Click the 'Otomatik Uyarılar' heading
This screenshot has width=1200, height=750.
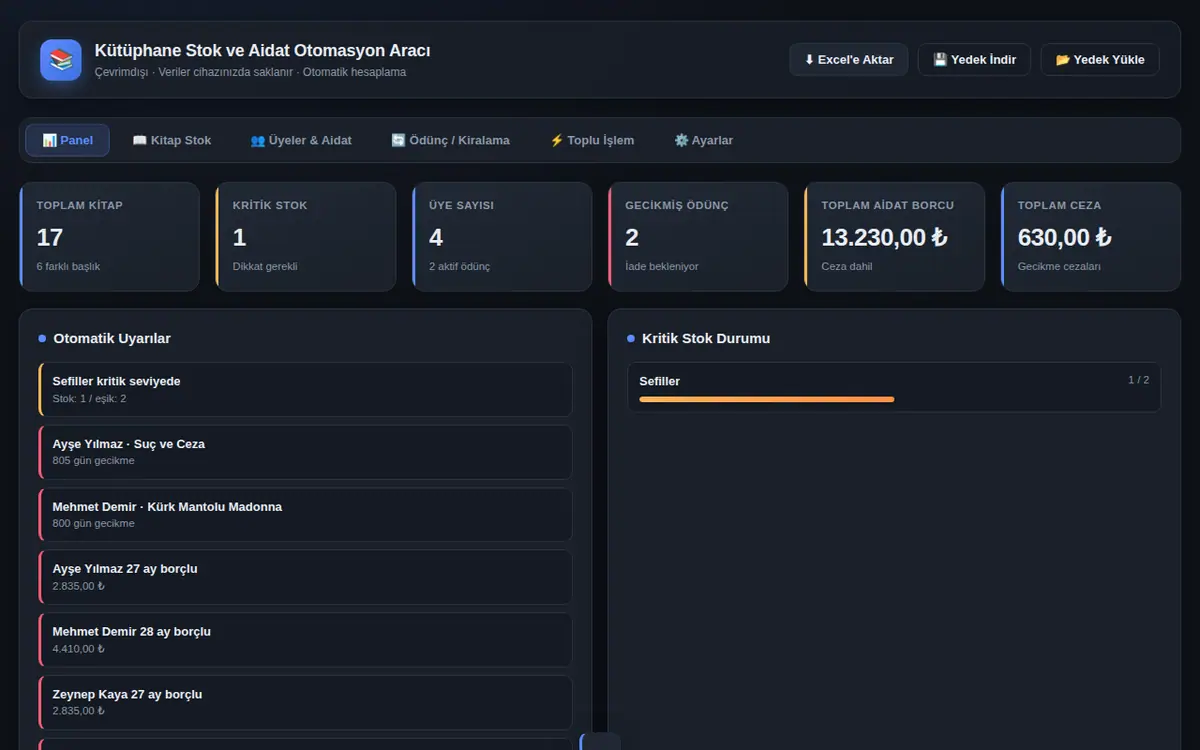click(112, 338)
